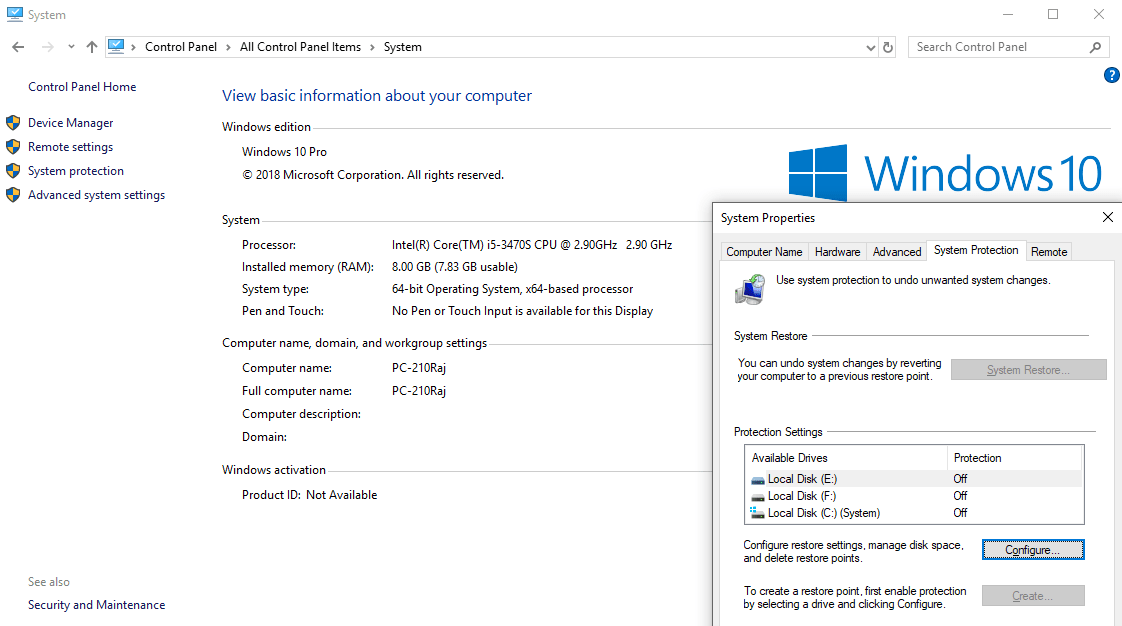Image resolution: width=1122 pixels, height=626 pixels.
Task: Click the computer icon in the address bar
Action: [x=116, y=47]
